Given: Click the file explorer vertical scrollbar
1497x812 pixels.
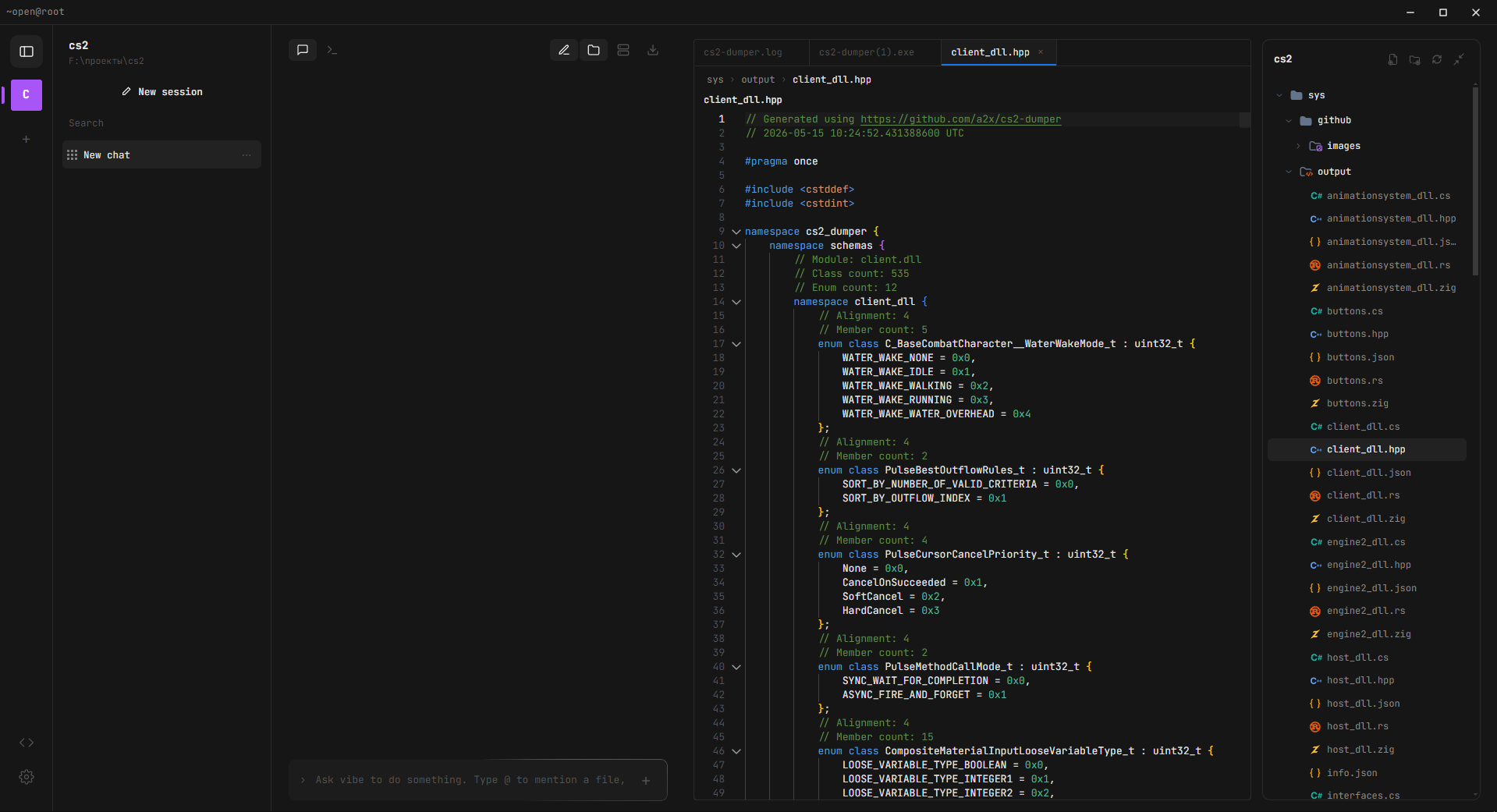Looking at the screenshot, I should (1475, 181).
